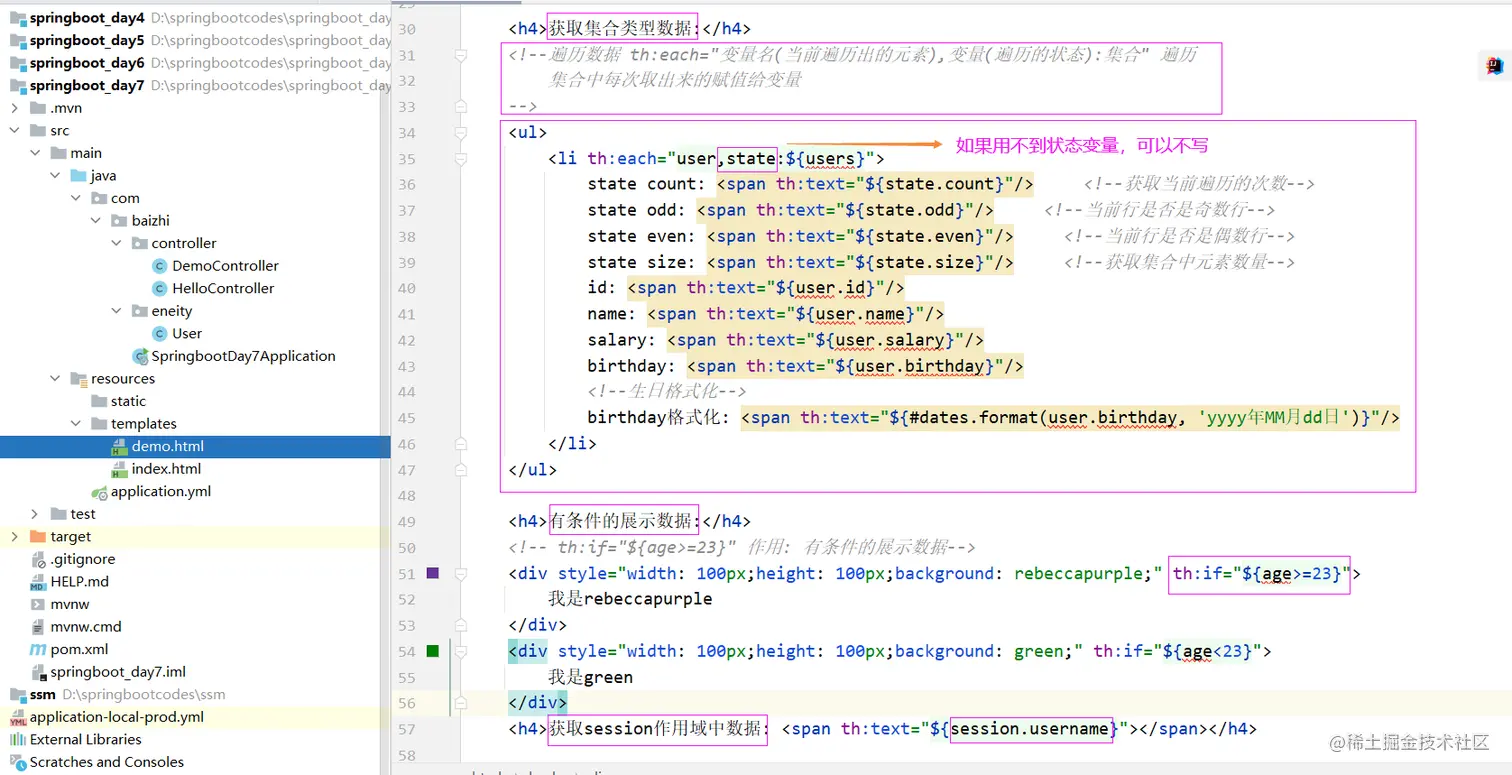Expand the target folder chevron

coord(15,537)
